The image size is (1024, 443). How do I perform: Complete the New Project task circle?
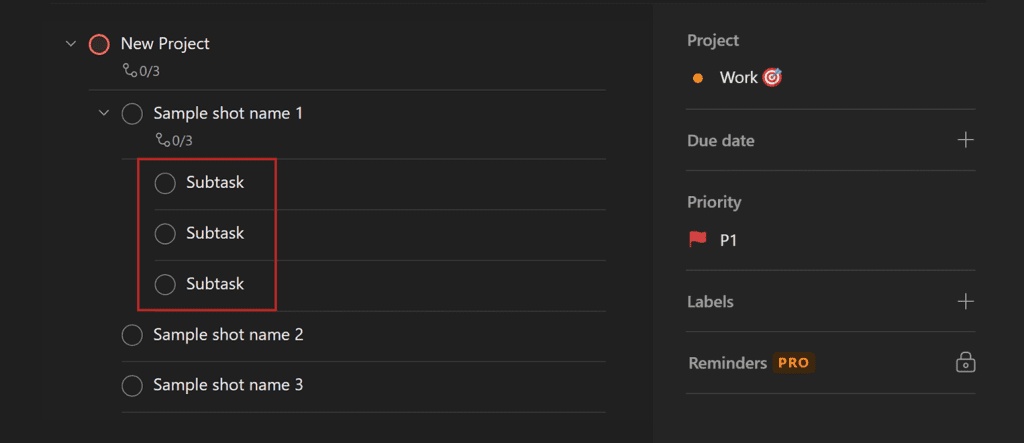(x=99, y=44)
